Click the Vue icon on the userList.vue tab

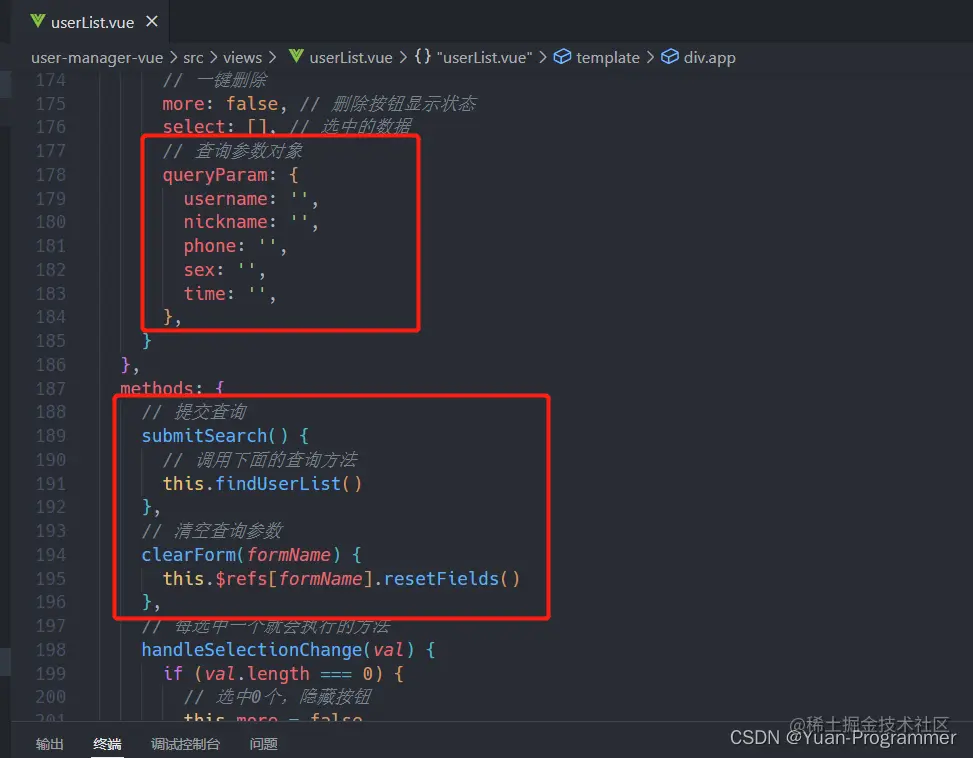(38, 22)
